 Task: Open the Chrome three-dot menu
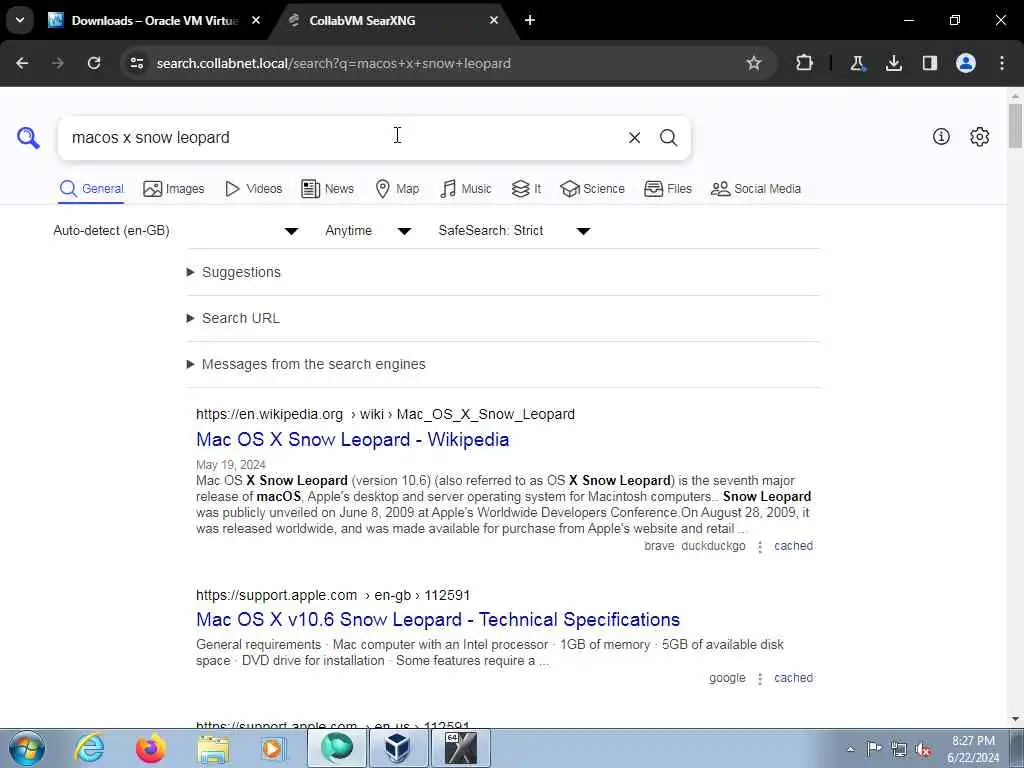(1002, 63)
